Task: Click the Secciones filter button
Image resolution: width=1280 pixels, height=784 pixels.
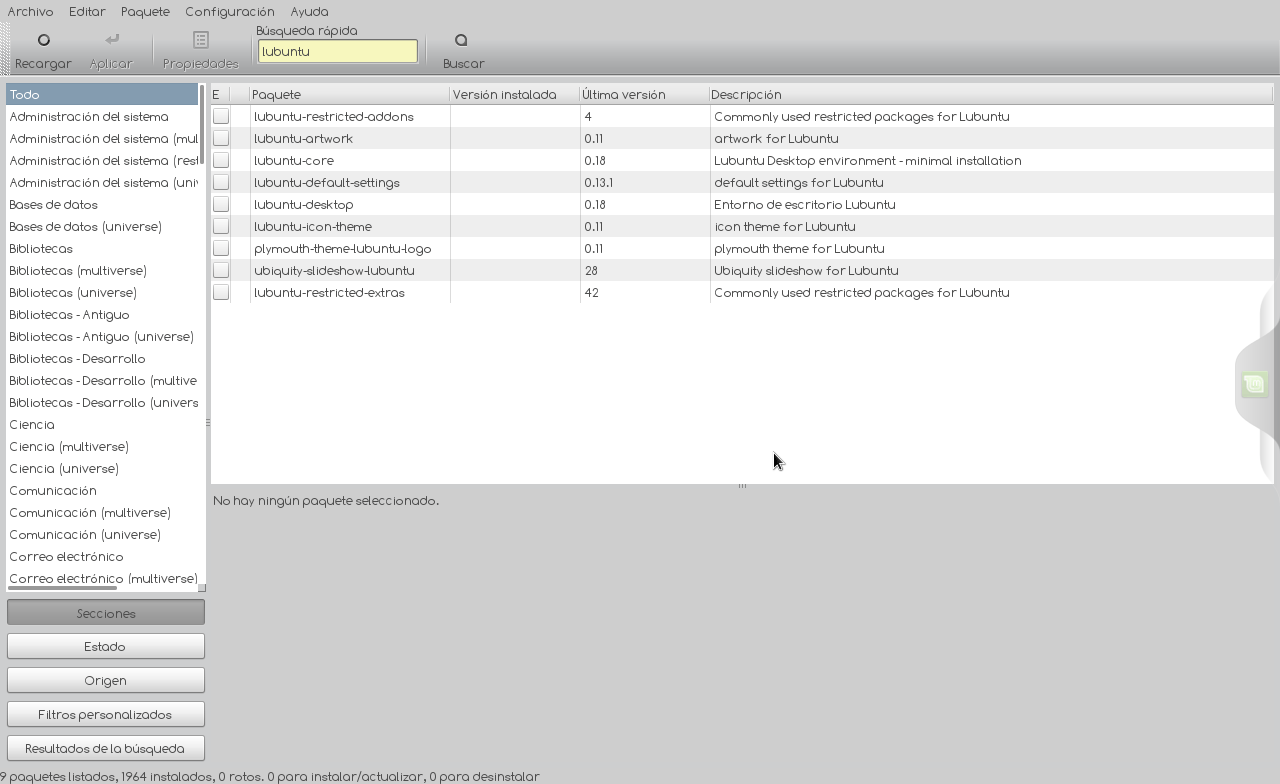Action: click(x=106, y=613)
